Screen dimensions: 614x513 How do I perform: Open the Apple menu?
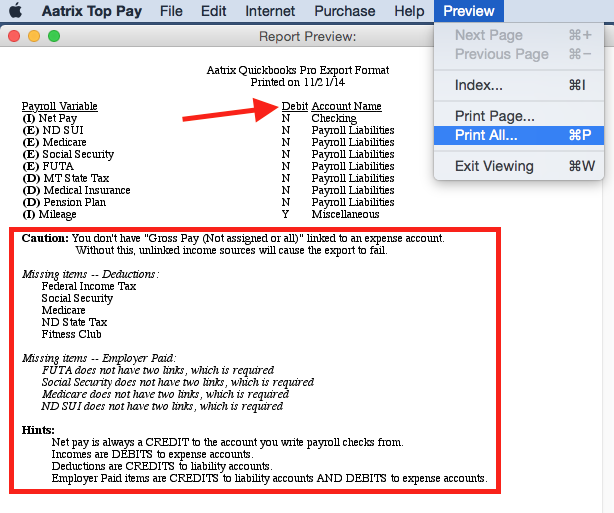point(15,11)
